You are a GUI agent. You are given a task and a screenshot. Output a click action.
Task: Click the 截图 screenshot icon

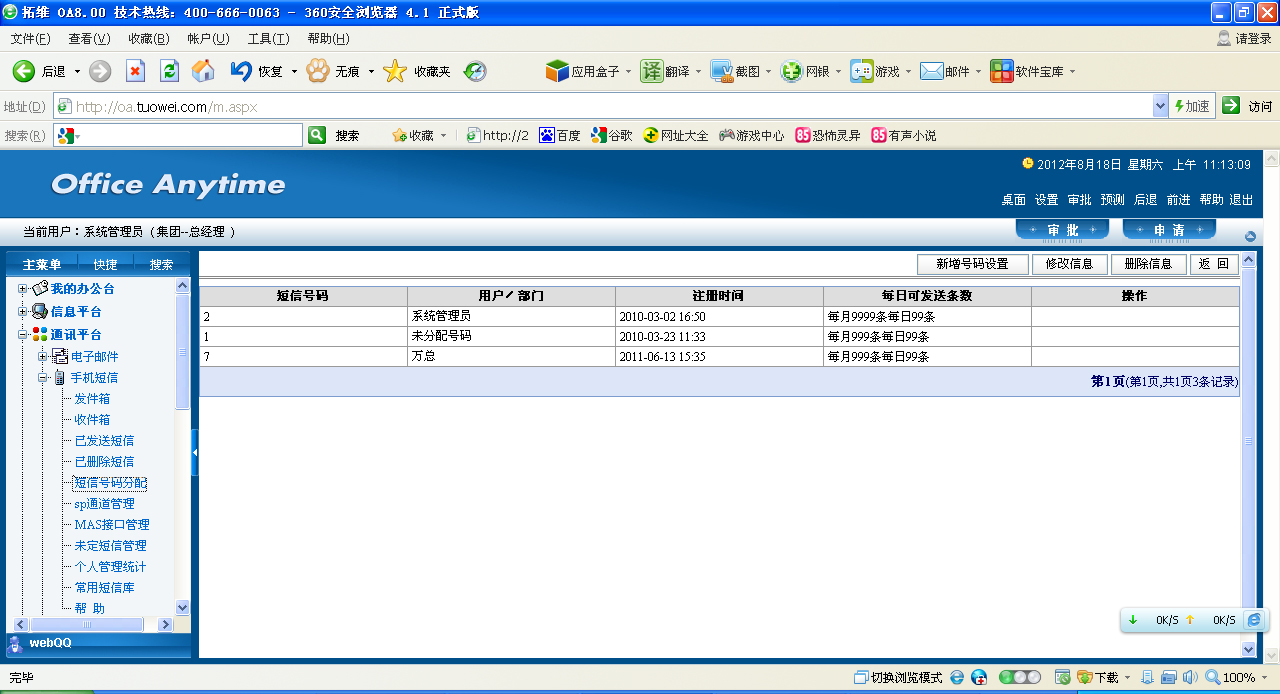coord(722,71)
